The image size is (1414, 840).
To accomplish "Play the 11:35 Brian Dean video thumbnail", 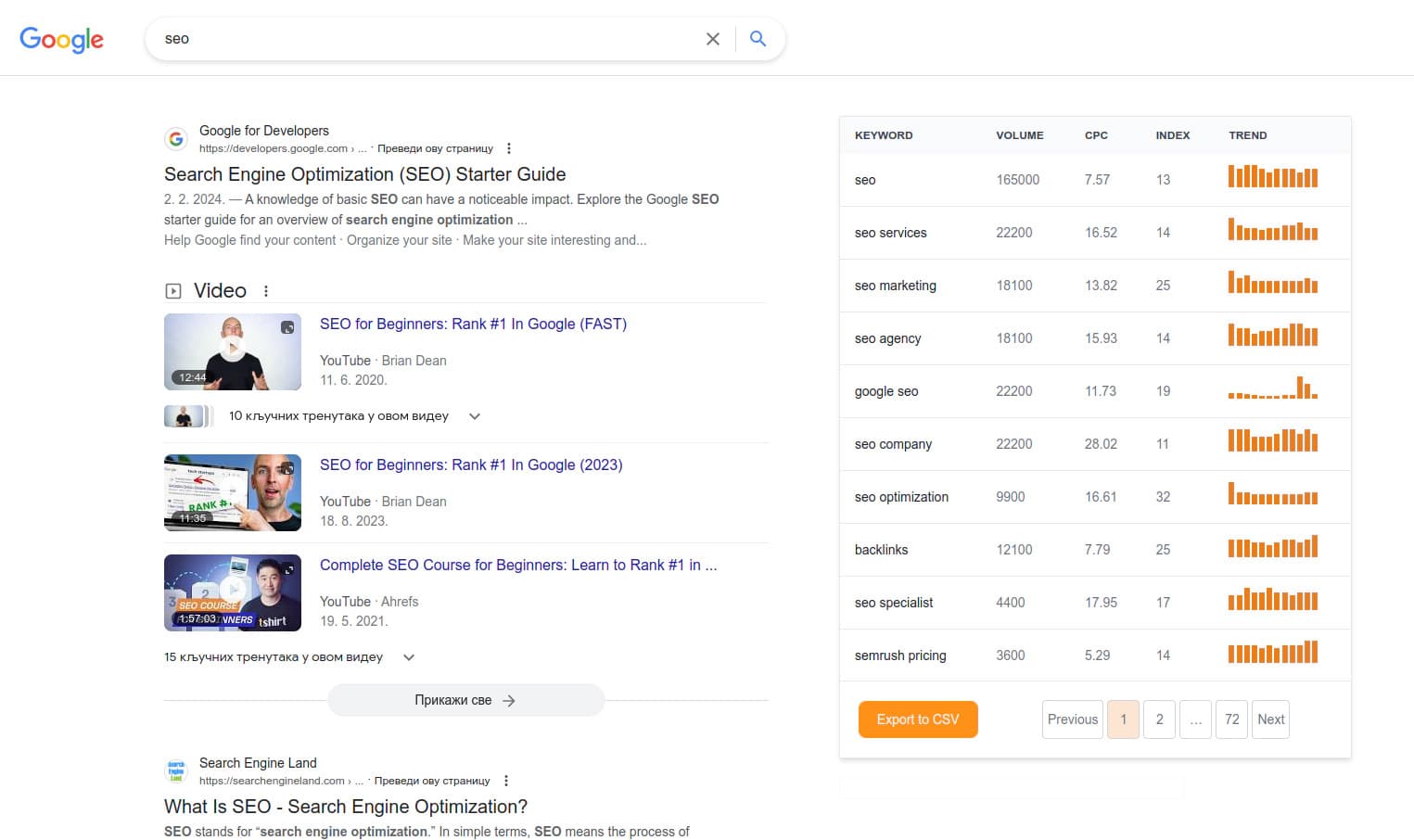I will tap(233, 492).
